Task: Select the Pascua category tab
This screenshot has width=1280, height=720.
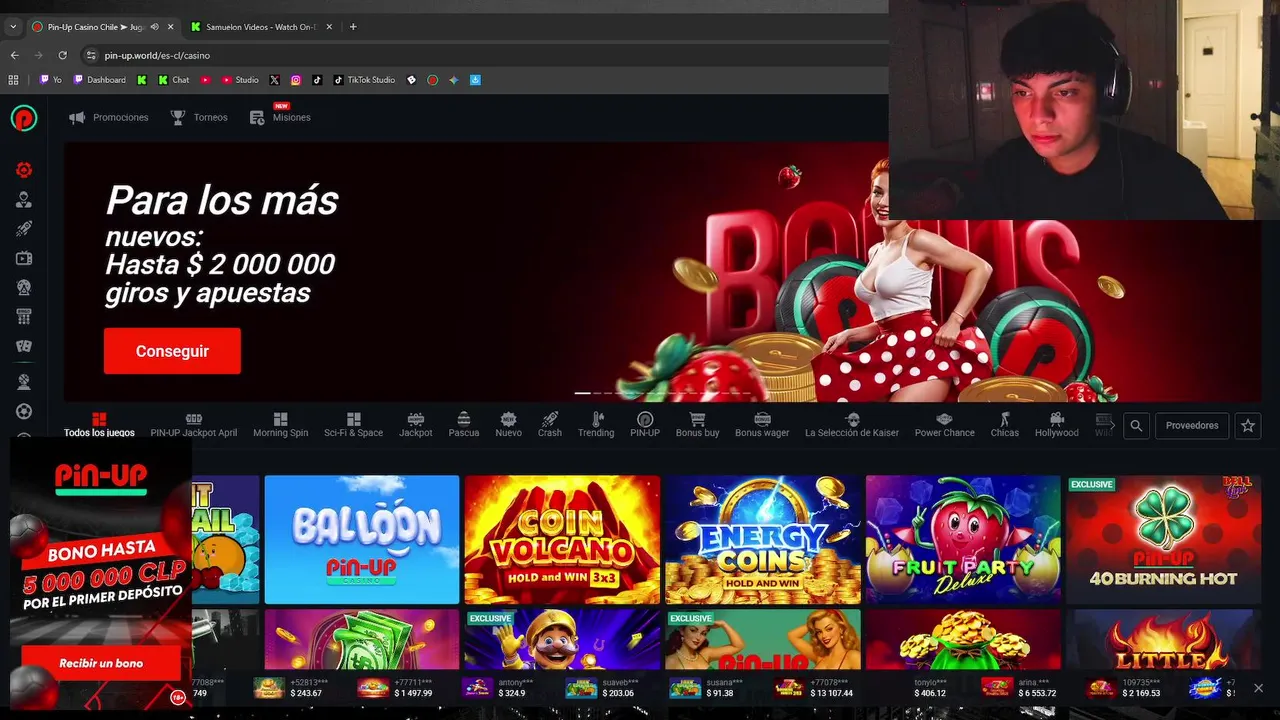Action: (x=464, y=425)
